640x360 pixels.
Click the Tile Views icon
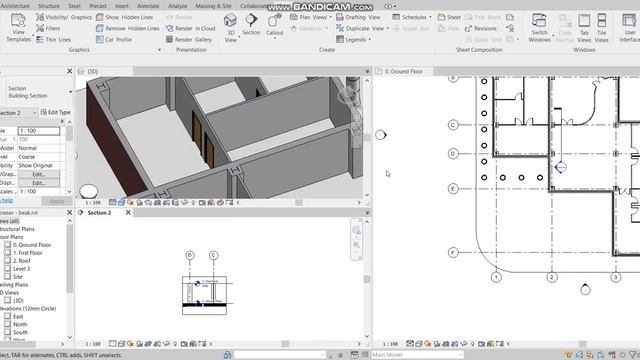coord(601,28)
